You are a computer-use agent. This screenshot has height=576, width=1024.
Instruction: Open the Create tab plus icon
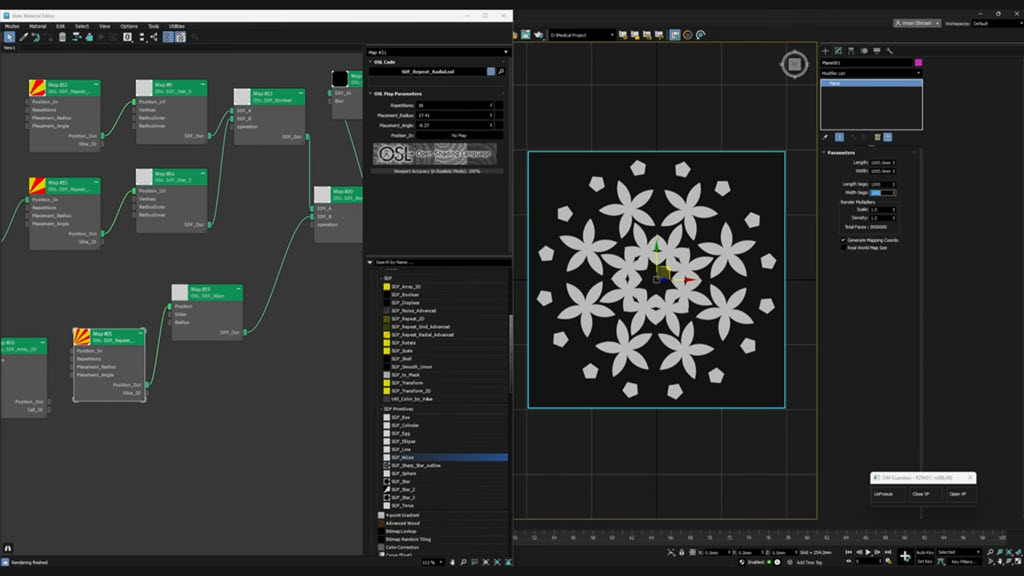click(x=825, y=51)
